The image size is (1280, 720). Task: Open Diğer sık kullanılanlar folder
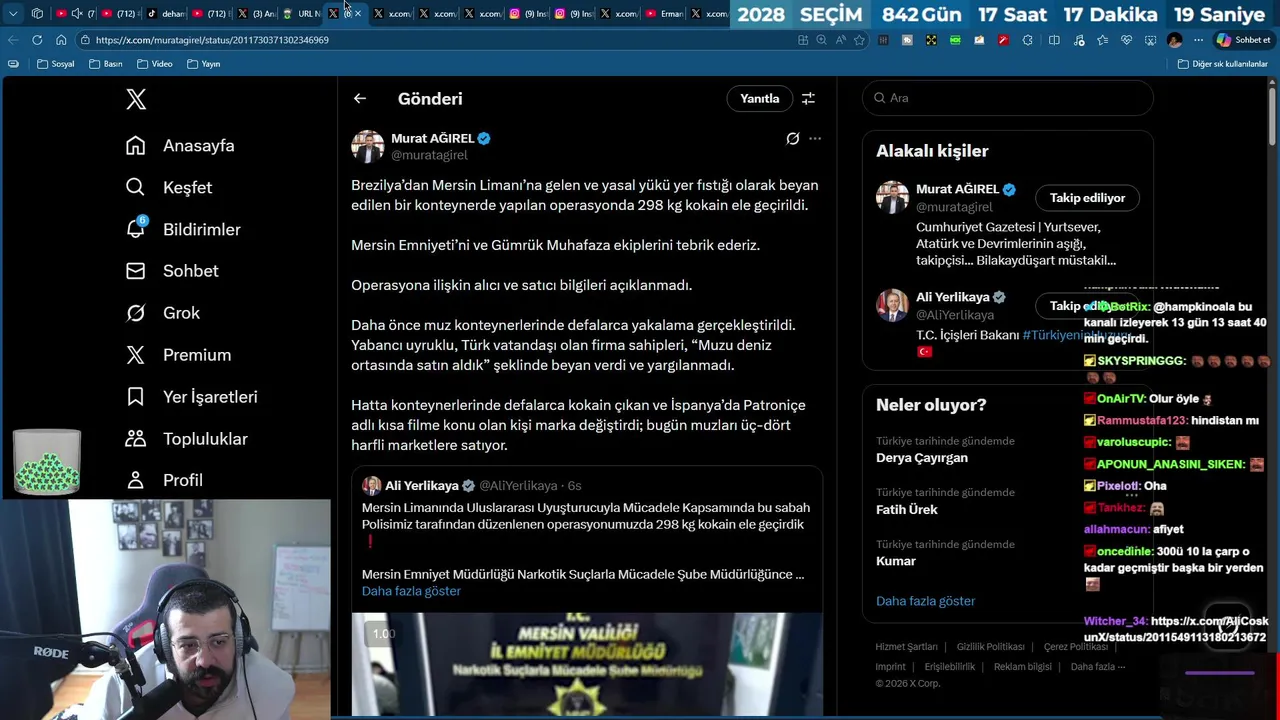pyautogui.click(x=1222, y=64)
